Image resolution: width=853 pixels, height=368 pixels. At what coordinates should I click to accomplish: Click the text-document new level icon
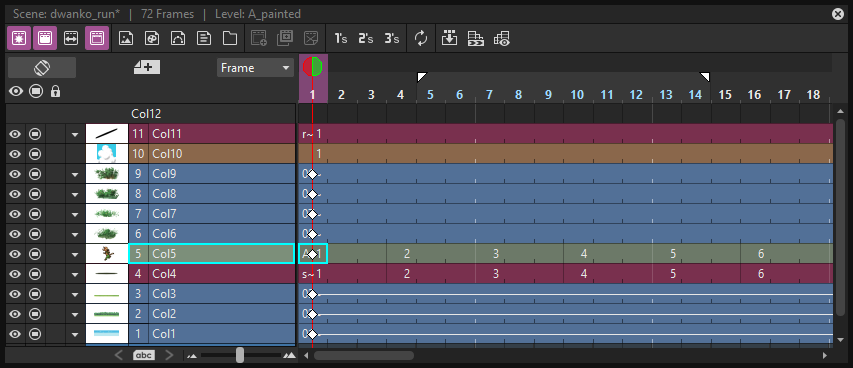point(204,38)
